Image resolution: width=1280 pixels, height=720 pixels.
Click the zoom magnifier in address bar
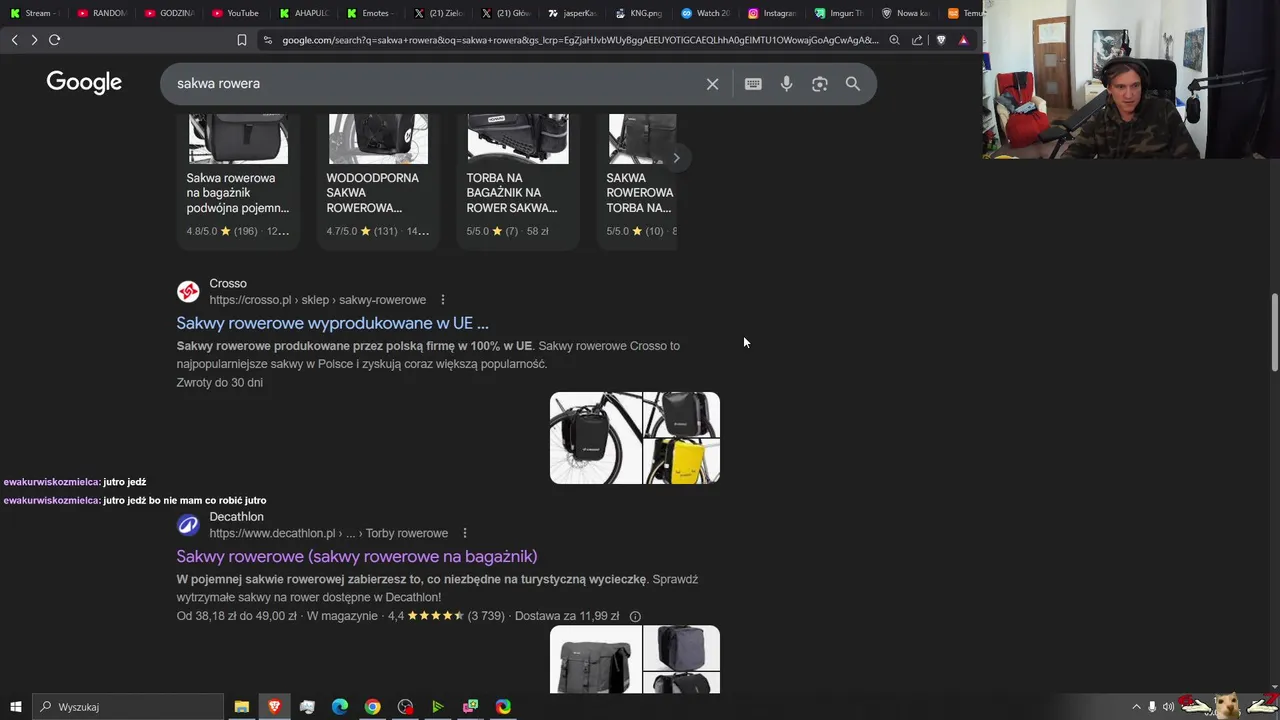[894, 40]
